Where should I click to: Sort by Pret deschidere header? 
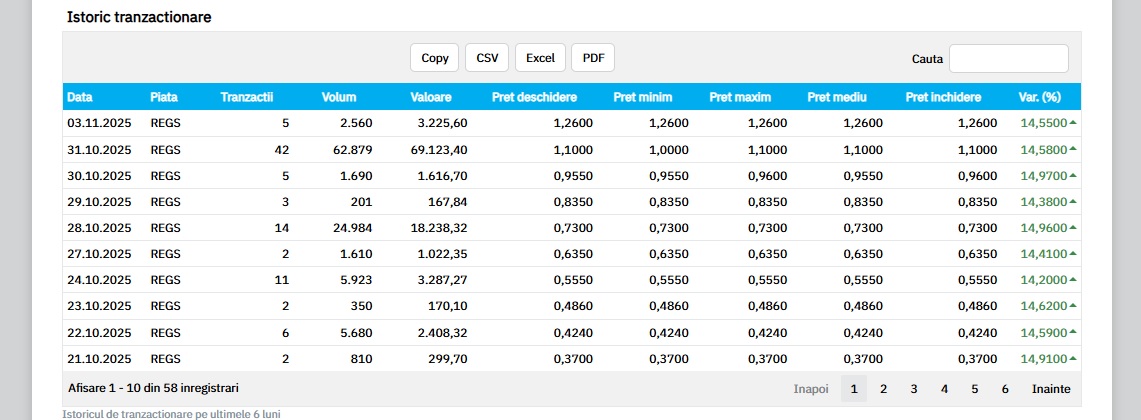click(534, 97)
